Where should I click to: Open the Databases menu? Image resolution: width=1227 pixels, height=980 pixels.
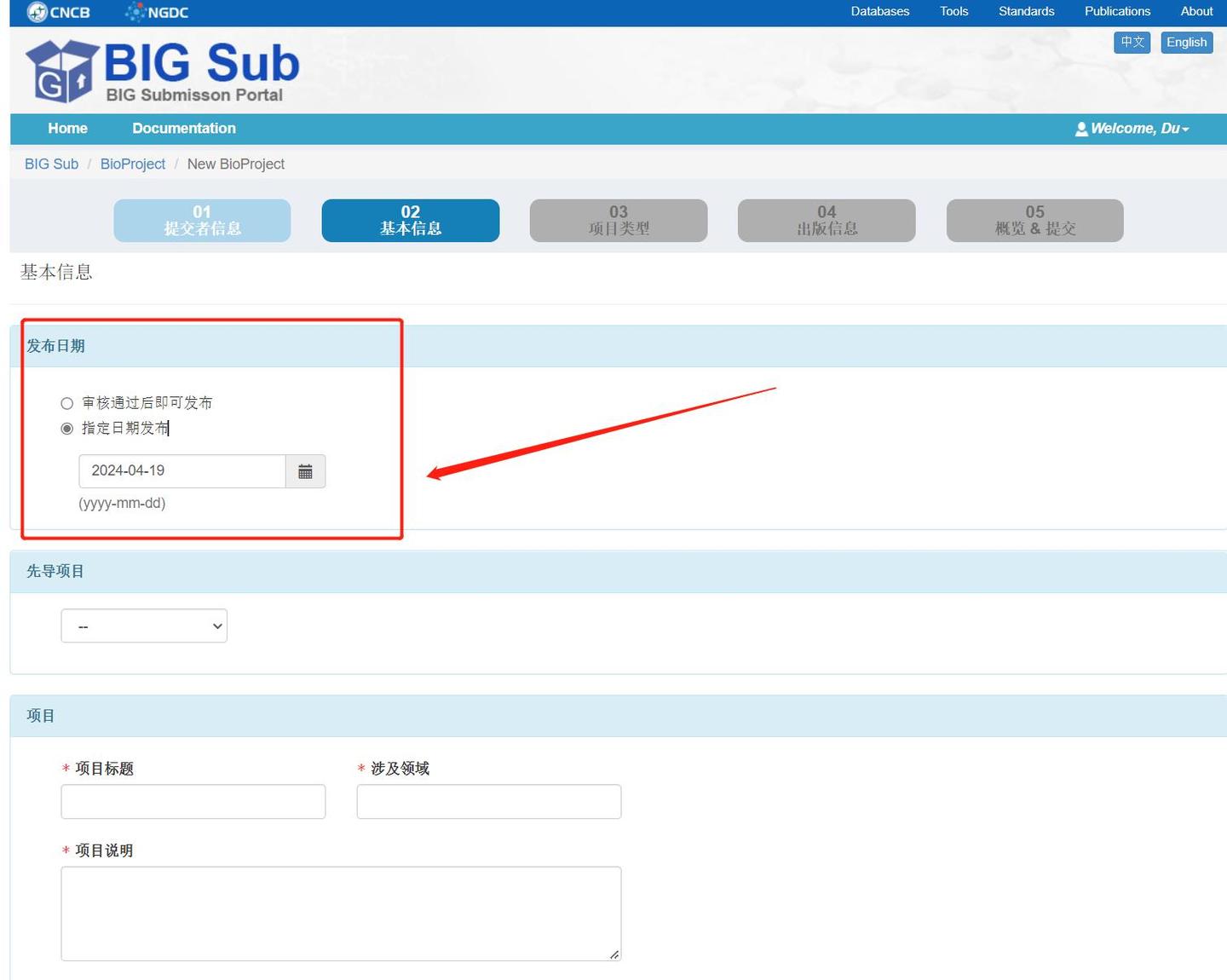coord(880,12)
